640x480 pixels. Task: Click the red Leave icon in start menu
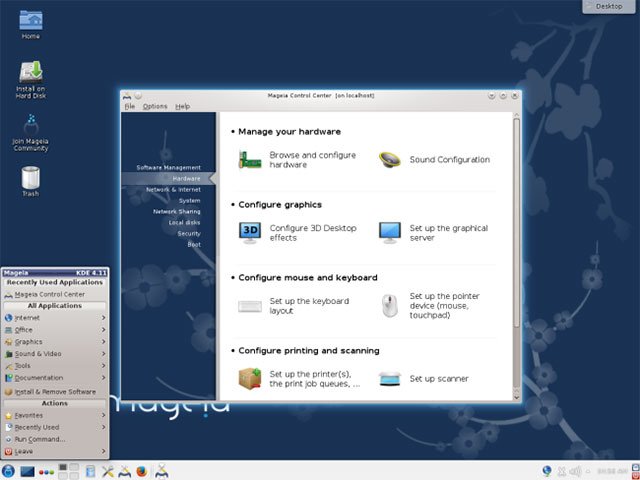click(x=9, y=451)
